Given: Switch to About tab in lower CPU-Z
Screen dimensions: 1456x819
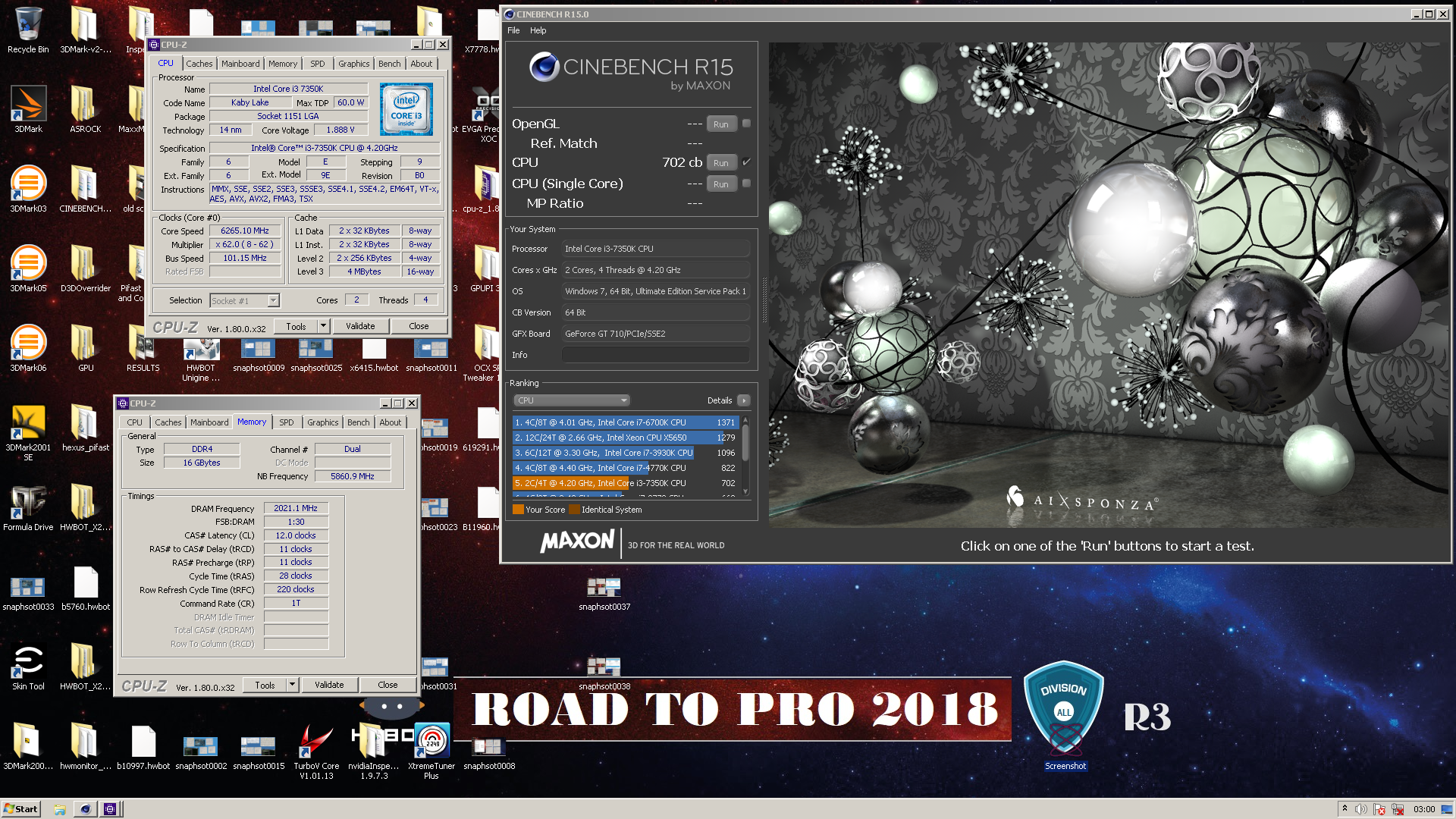Looking at the screenshot, I should tap(391, 422).
